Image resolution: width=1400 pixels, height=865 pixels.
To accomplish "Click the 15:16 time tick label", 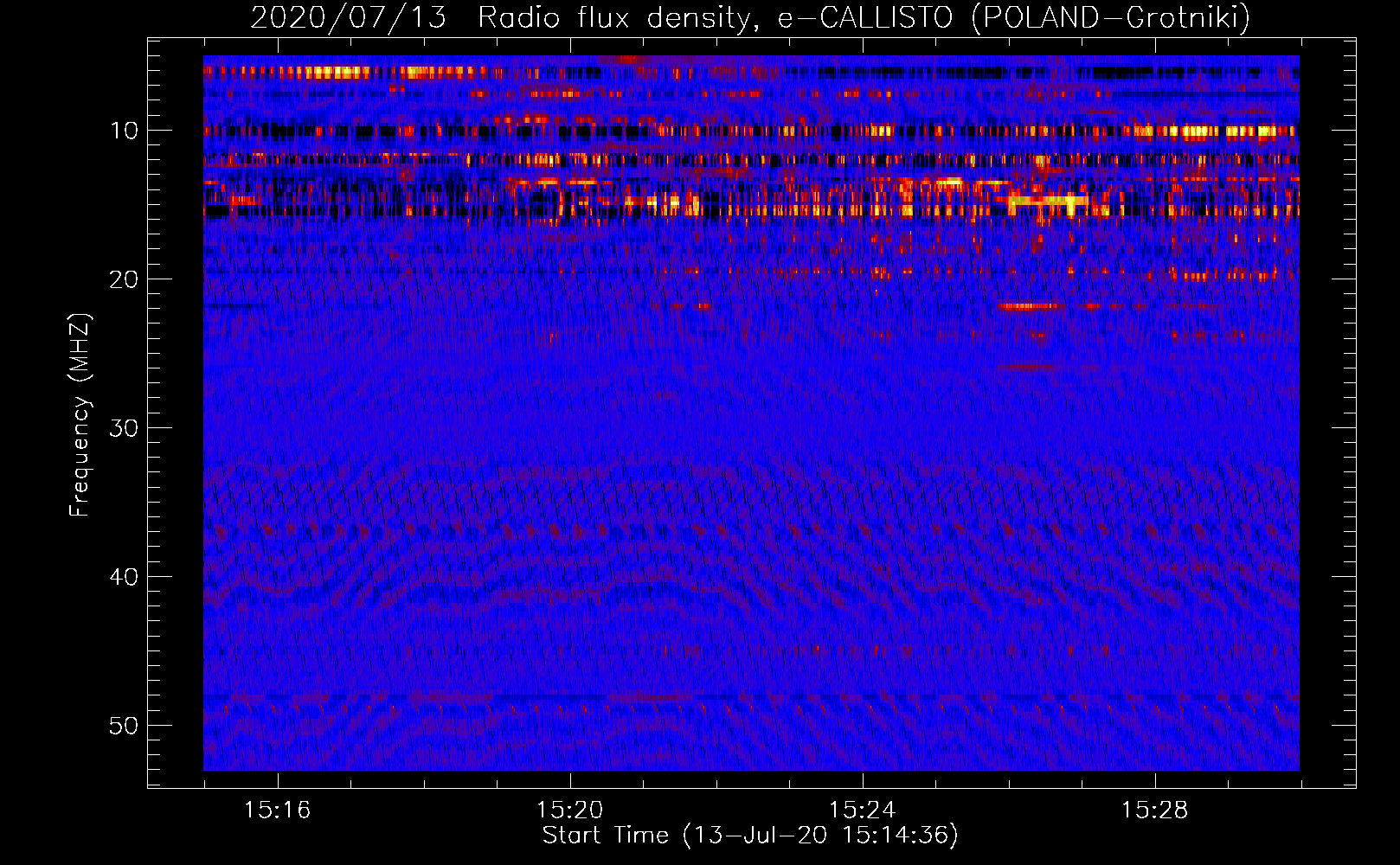I will 277,810.
